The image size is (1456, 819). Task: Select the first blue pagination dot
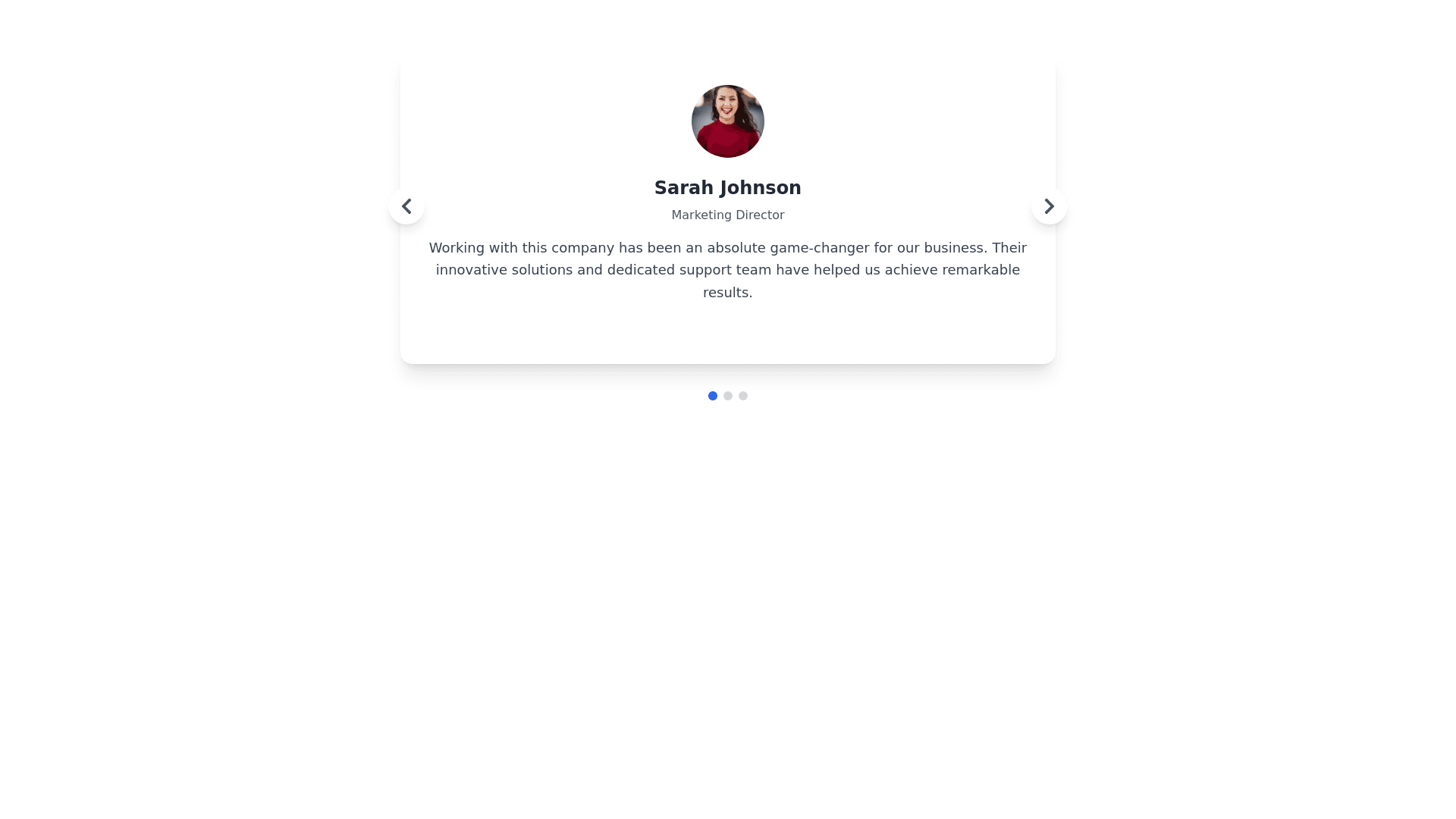coord(713,396)
